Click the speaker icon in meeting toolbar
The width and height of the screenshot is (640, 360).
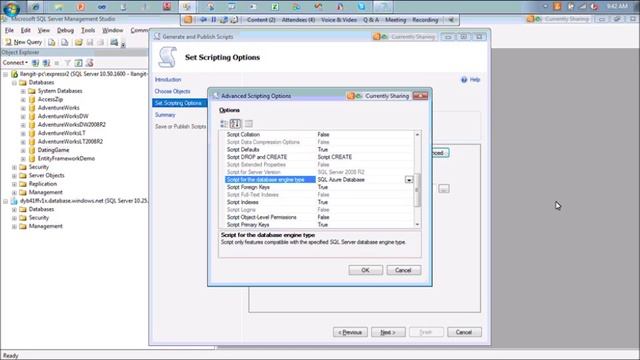coord(451,20)
